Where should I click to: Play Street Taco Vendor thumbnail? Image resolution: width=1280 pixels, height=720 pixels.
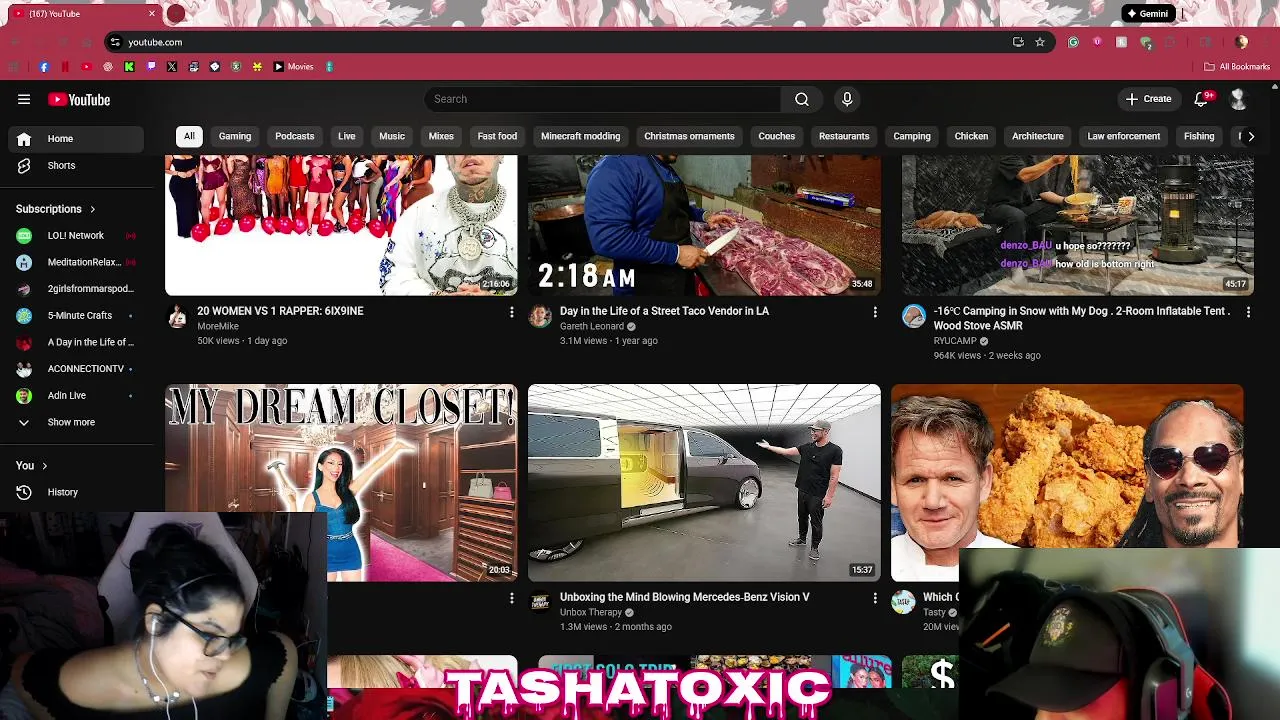[x=704, y=225]
